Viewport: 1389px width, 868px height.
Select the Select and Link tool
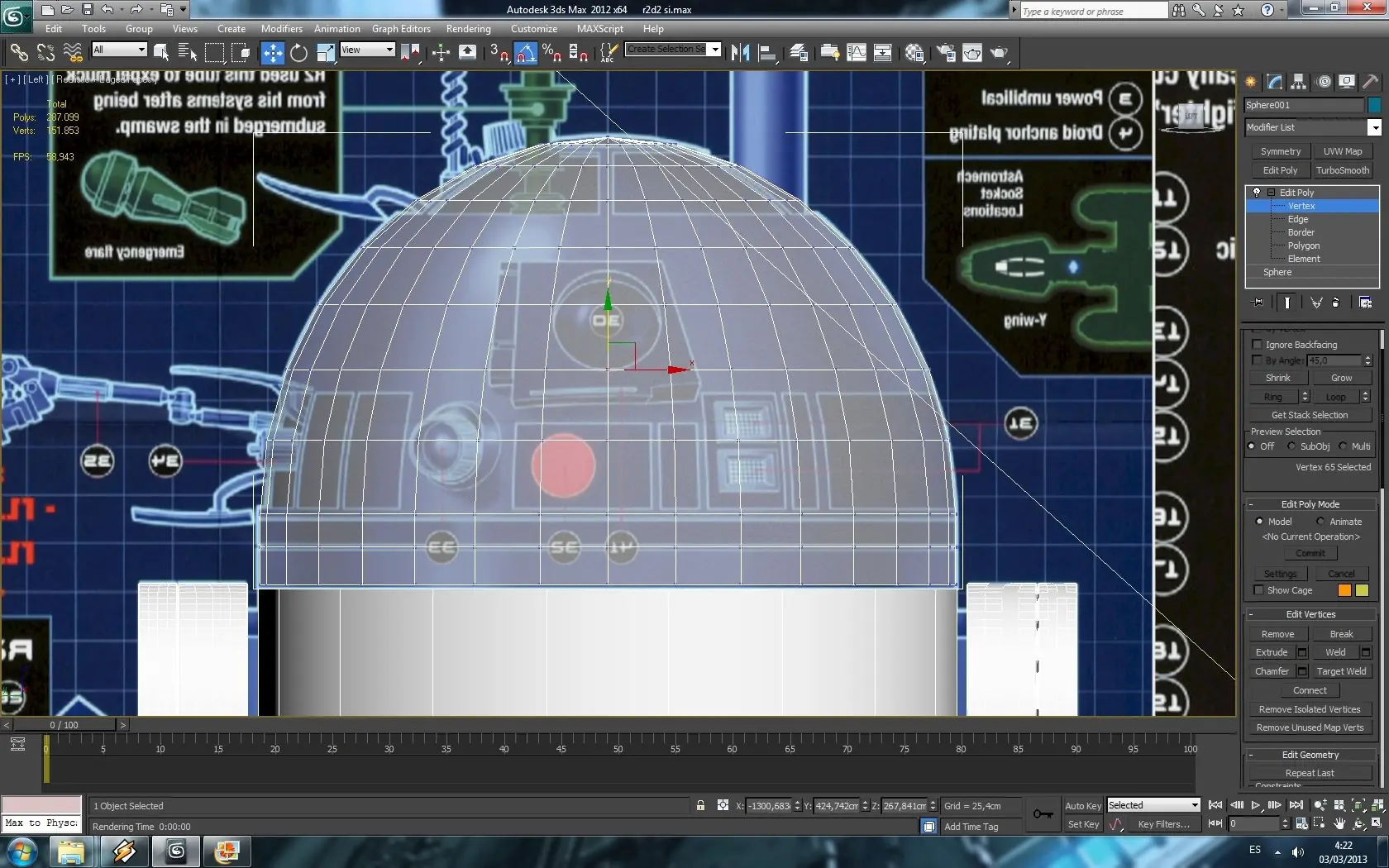pyautogui.click(x=18, y=53)
